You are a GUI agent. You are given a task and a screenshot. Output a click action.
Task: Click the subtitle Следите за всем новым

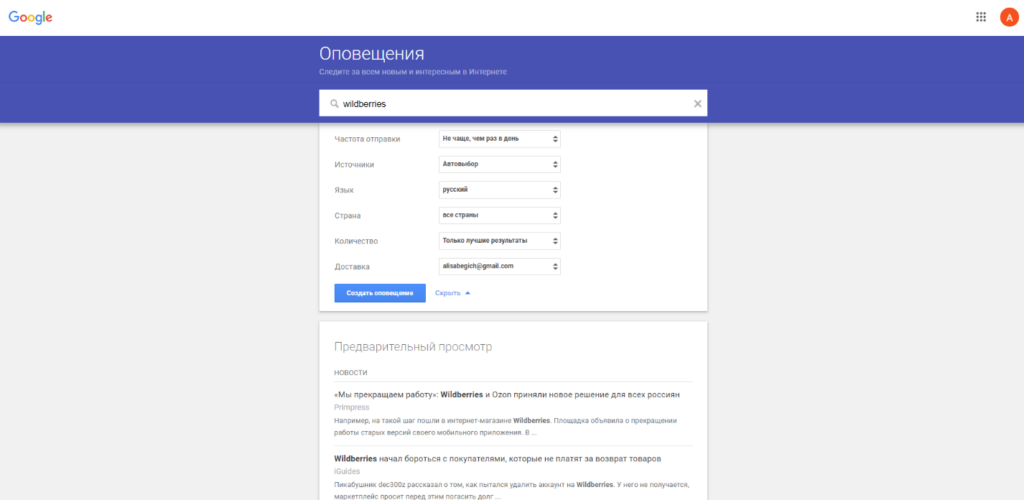(x=413, y=72)
